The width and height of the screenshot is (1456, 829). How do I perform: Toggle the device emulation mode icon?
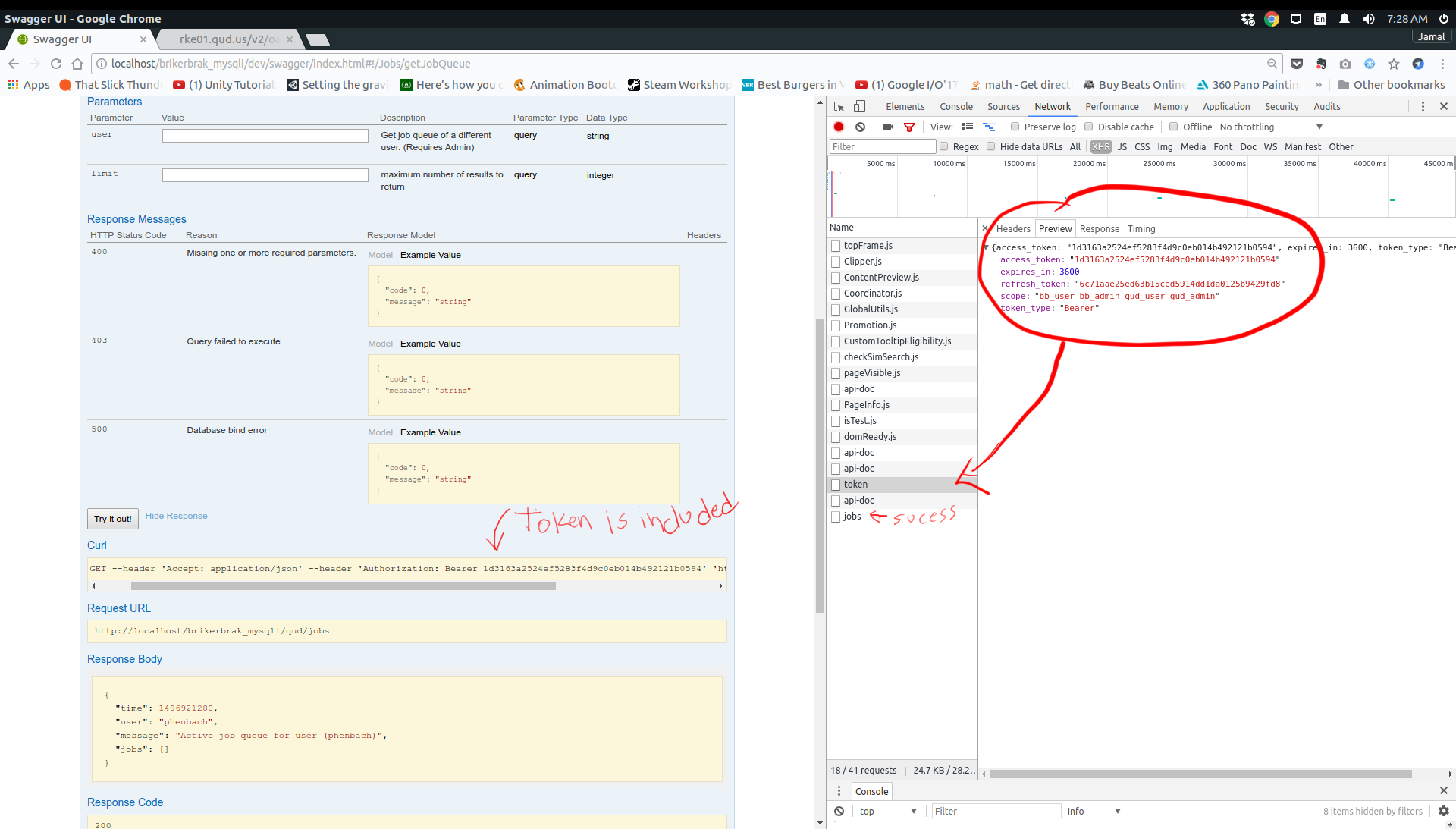(x=859, y=106)
